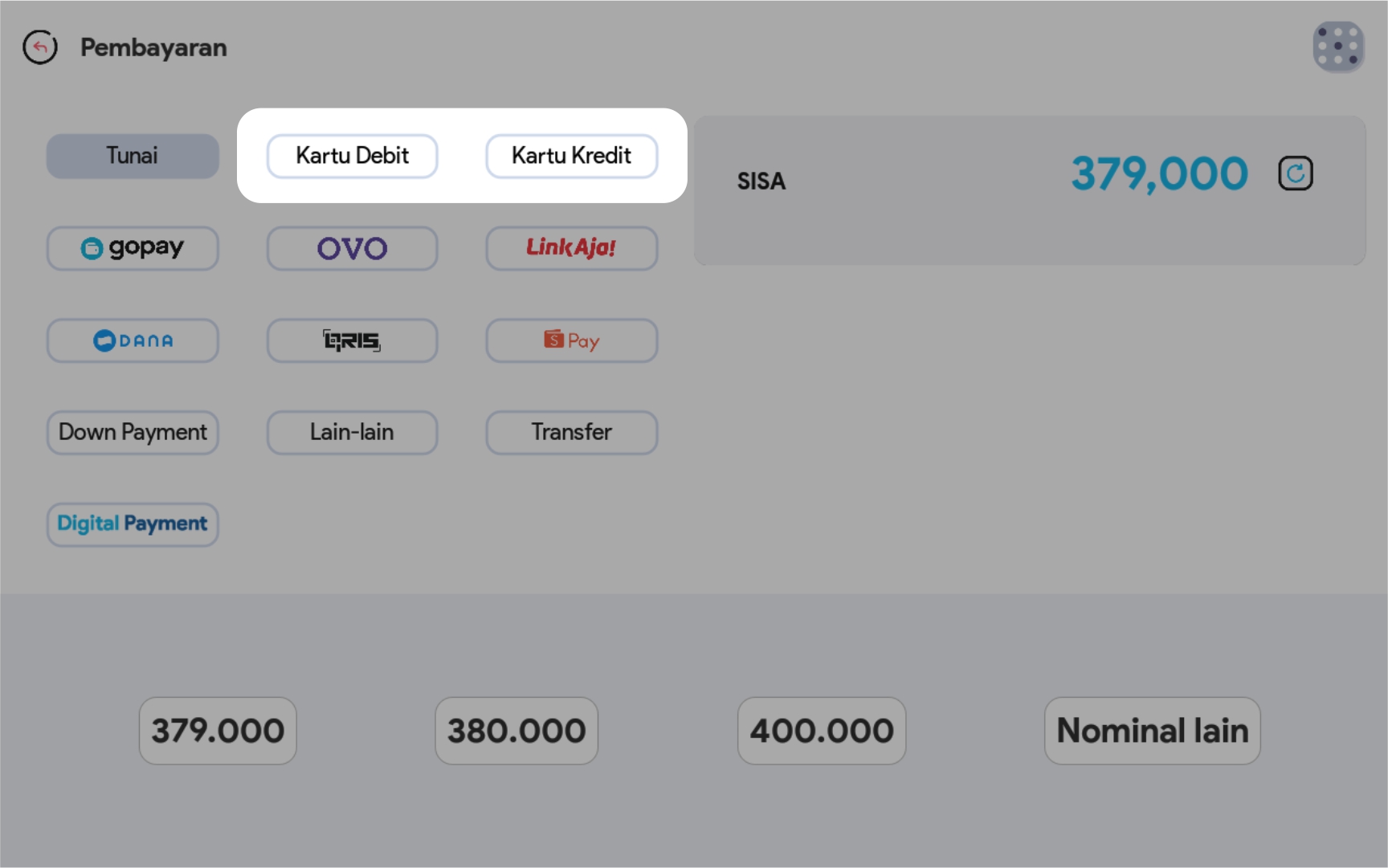Open the dotted grid menu icon
The image size is (1388, 868).
click(x=1337, y=47)
